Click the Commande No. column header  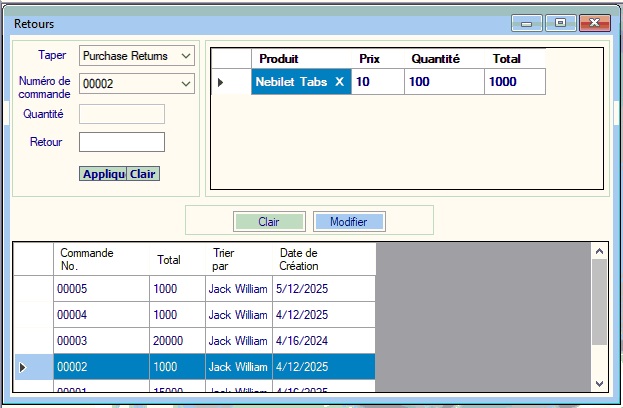click(101, 259)
